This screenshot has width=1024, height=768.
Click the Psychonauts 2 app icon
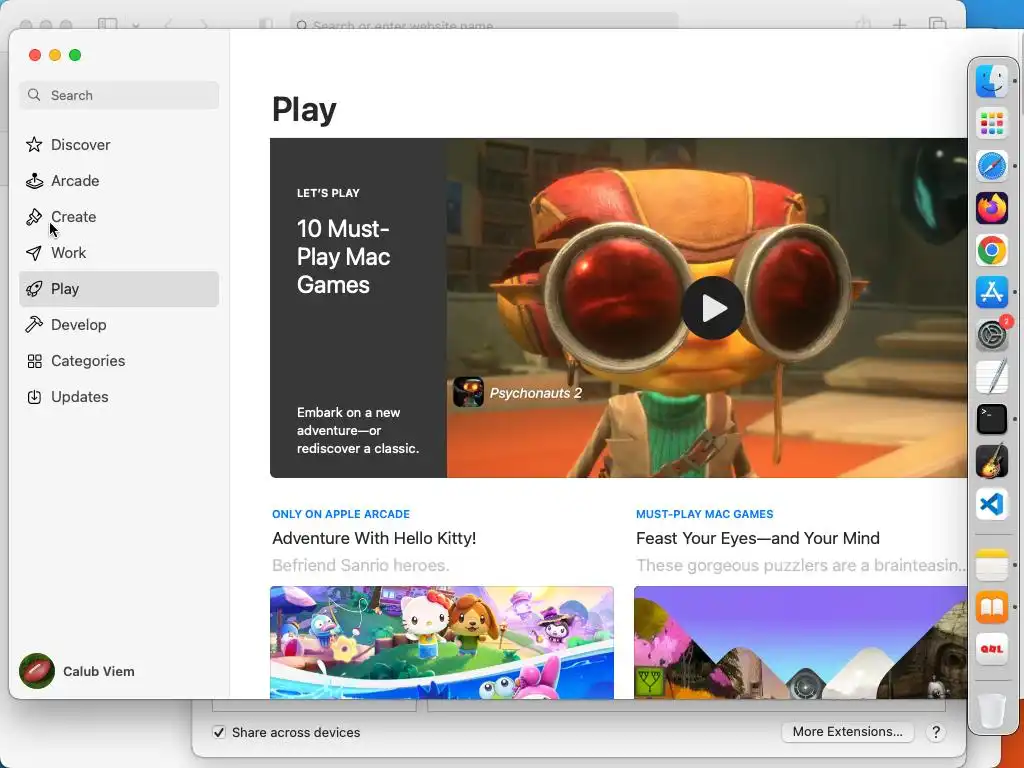468,392
